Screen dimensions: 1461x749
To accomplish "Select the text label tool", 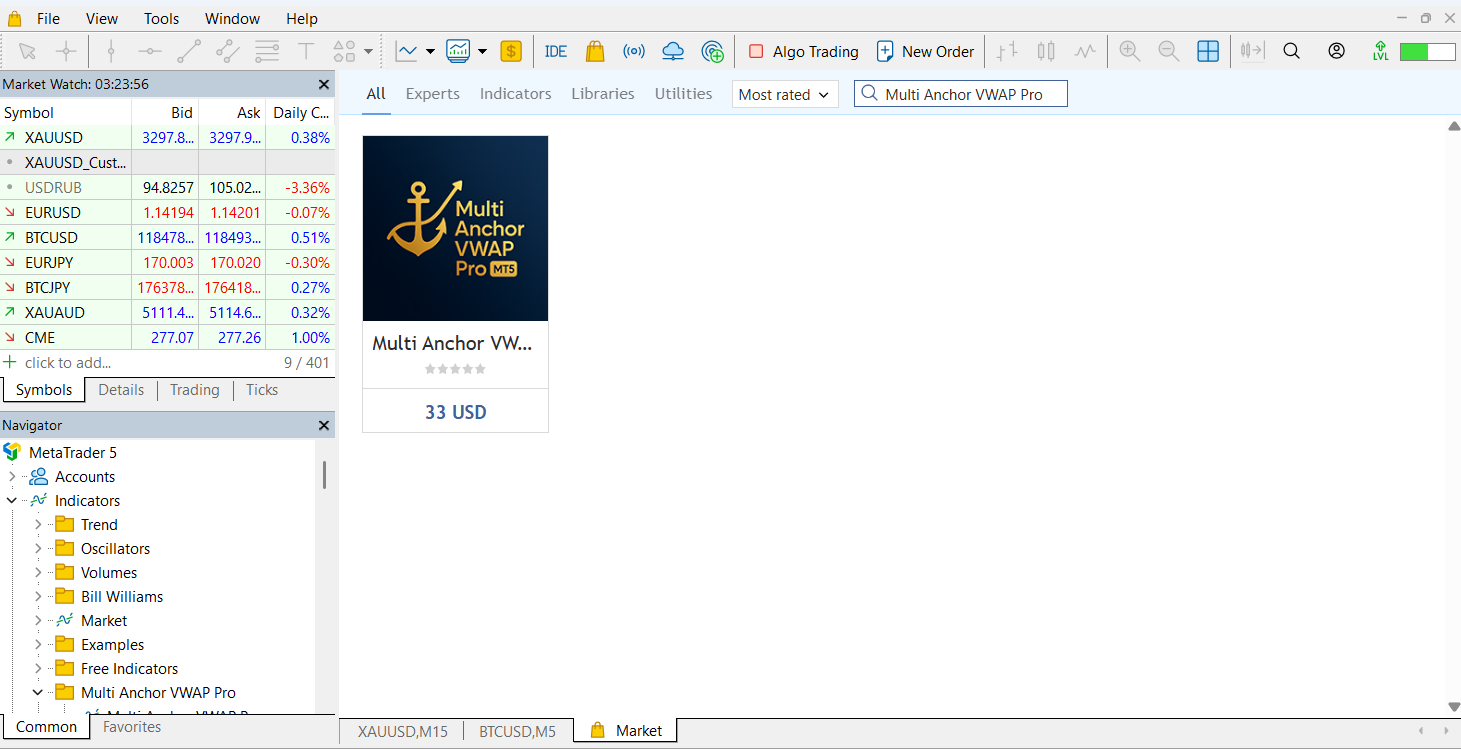I will point(306,51).
